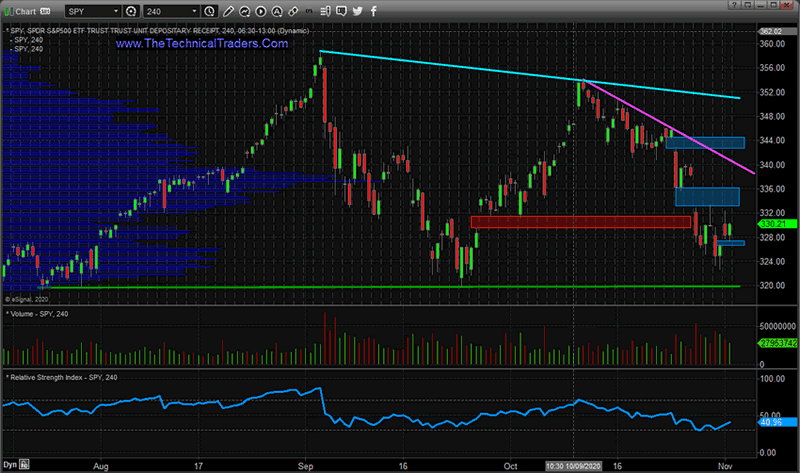Click the badge icon beside Chart label
This screenshot has width=800, height=473.
point(45,11)
